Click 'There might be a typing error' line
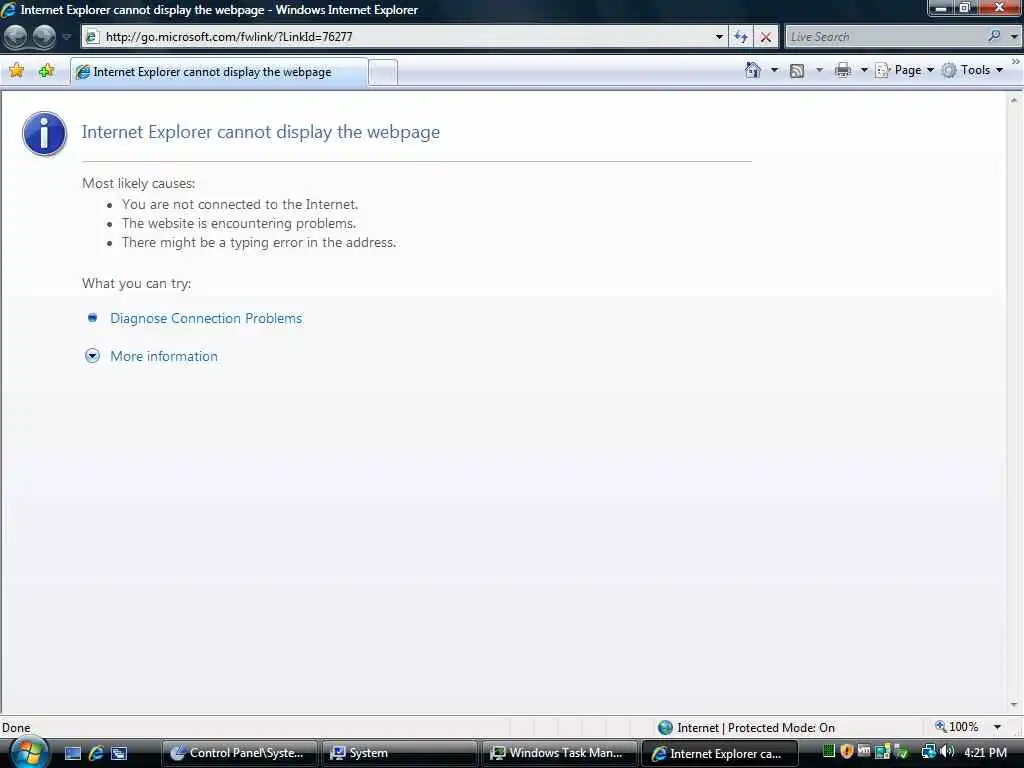1024x768 pixels. (x=259, y=242)
